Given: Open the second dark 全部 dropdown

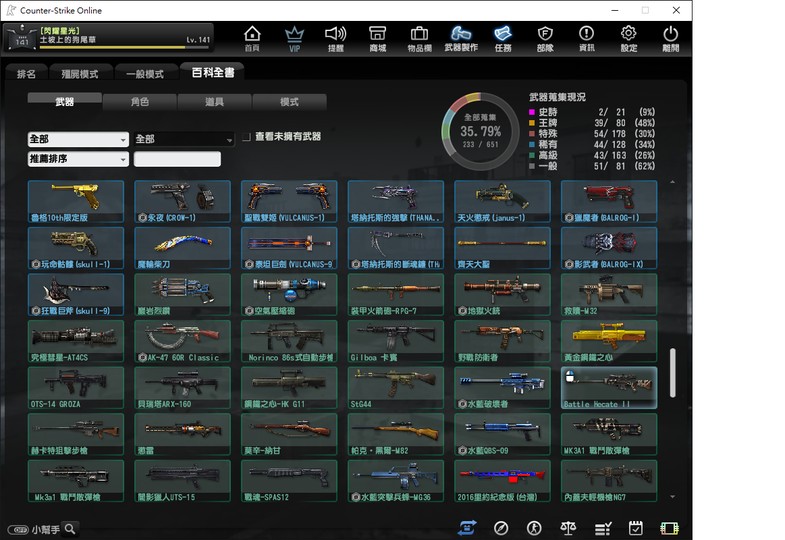Looking at the screenshot, I should (184, 139).
